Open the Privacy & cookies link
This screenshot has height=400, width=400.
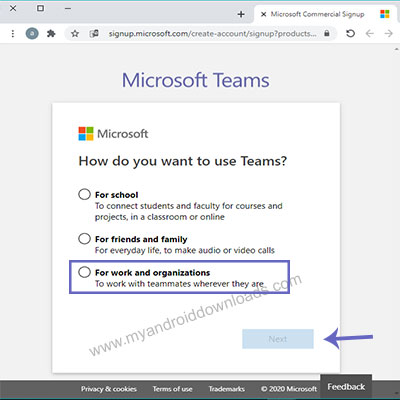(109, 389)
